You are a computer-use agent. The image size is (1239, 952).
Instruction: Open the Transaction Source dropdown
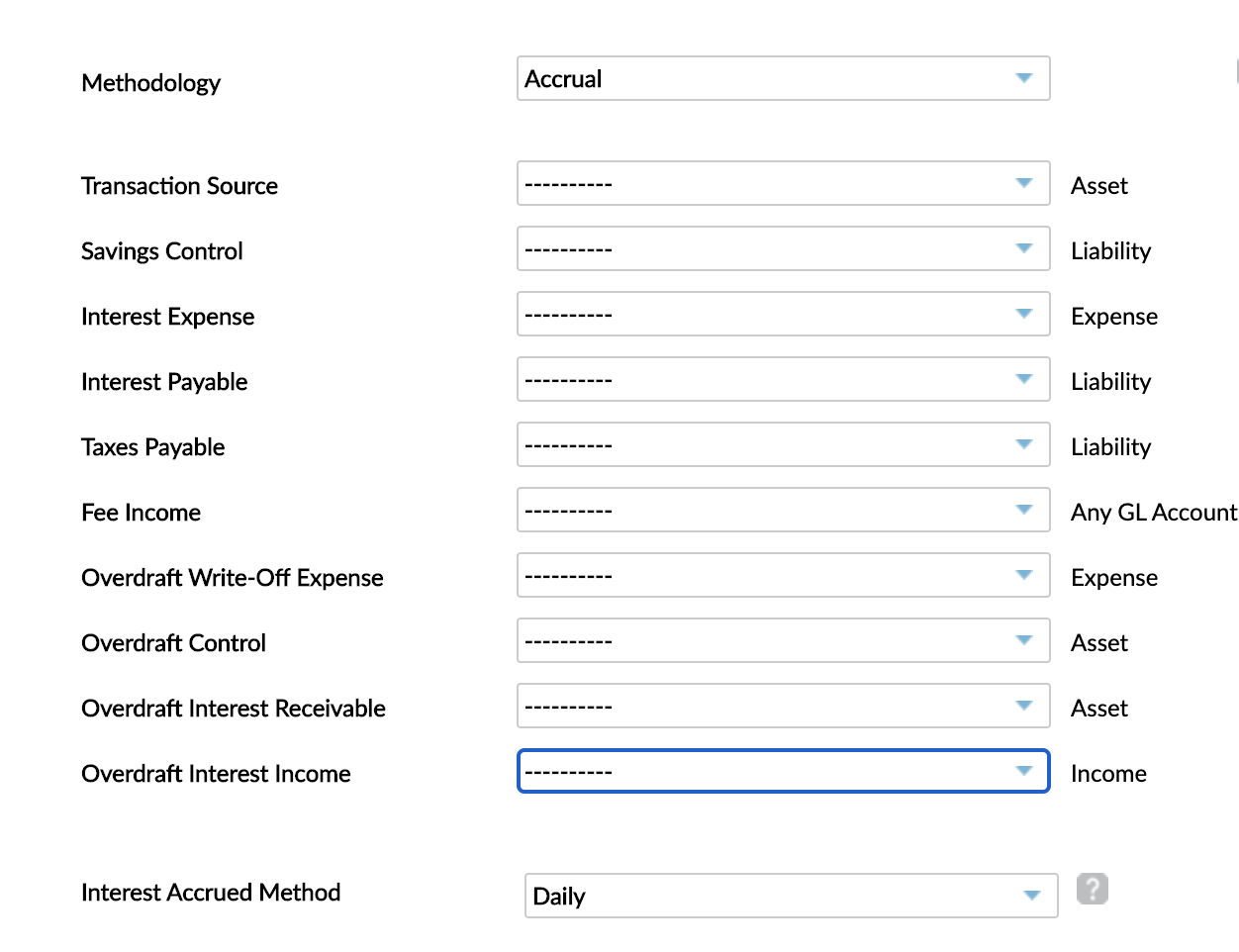(782, 184)
